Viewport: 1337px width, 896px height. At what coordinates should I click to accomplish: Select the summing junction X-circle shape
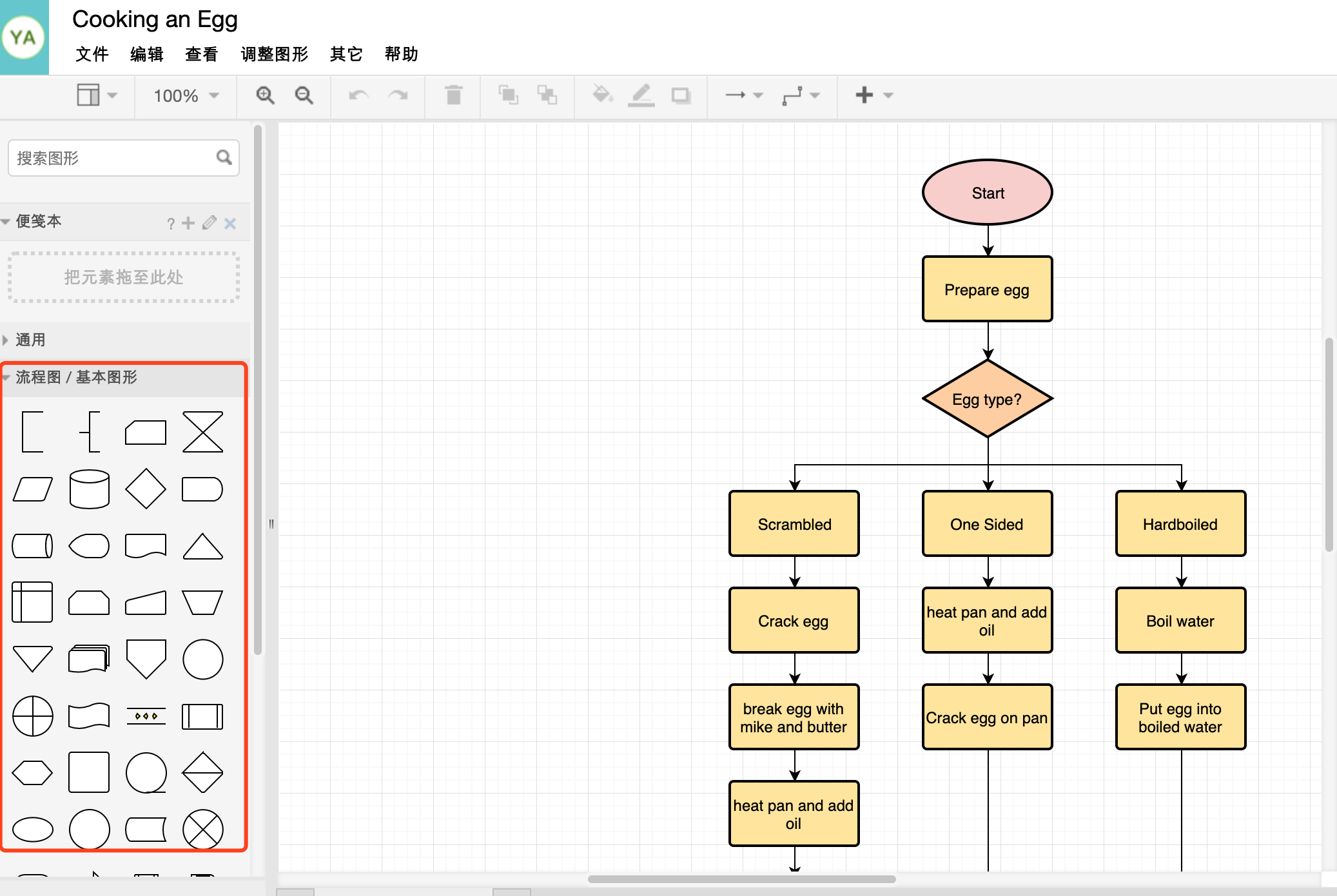click(202, 829)
